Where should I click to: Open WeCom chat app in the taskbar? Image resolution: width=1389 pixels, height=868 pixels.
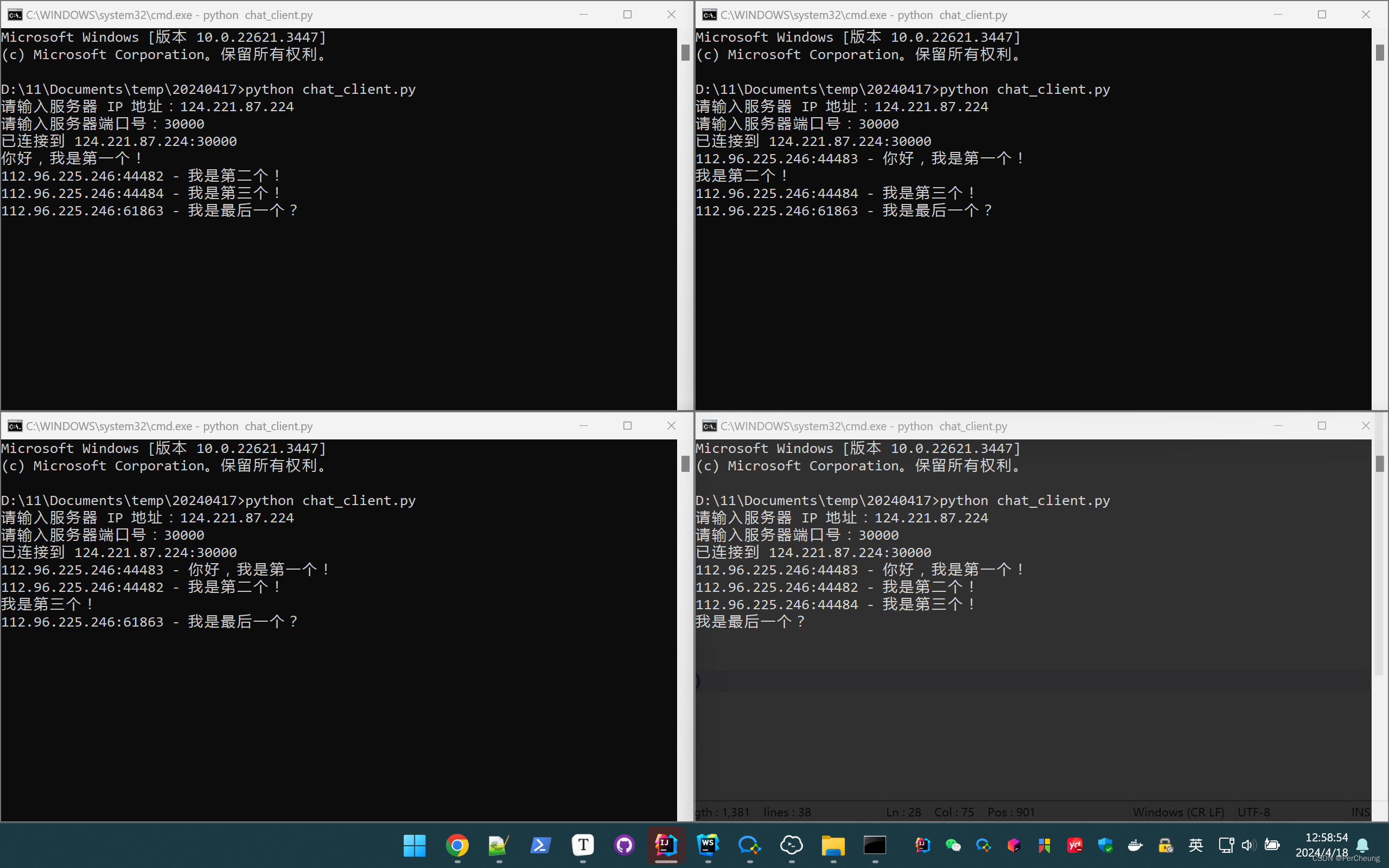pyautogui.click(x=750, y=845)
